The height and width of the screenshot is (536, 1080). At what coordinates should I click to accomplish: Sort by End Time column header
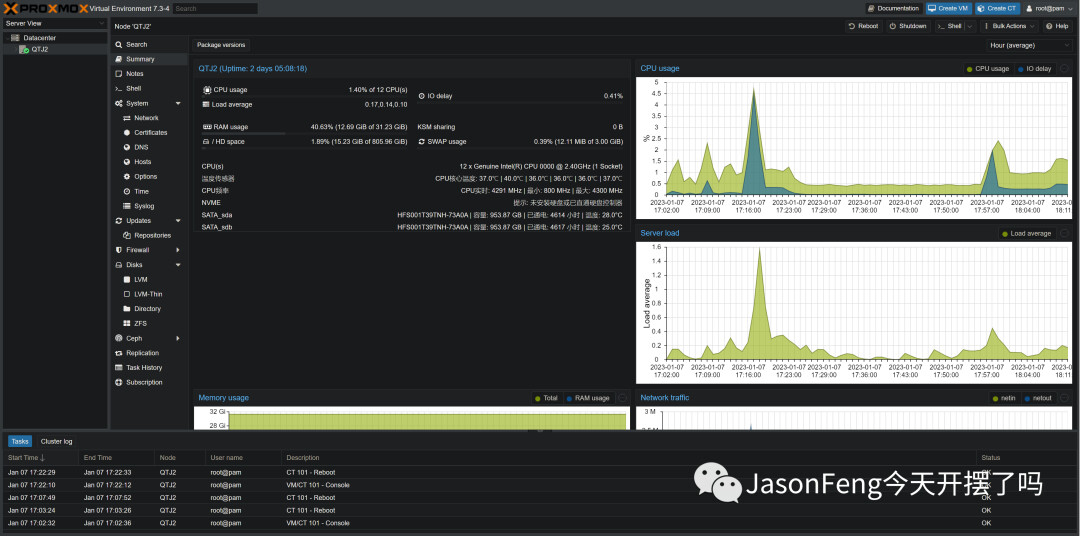click(x=117, y=457)
